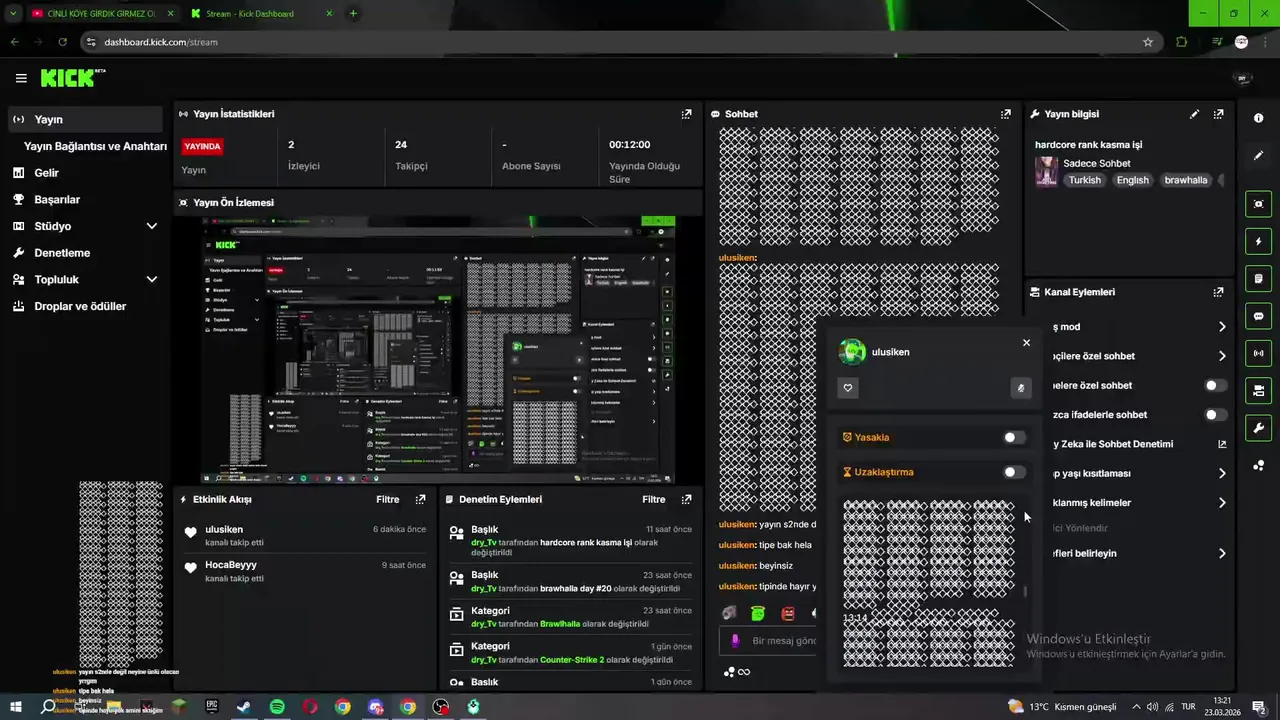Viewport: 1280px width, 720px height.
Task: Select Yayın in the left sidebar
Action: click(x=86, y=119)
